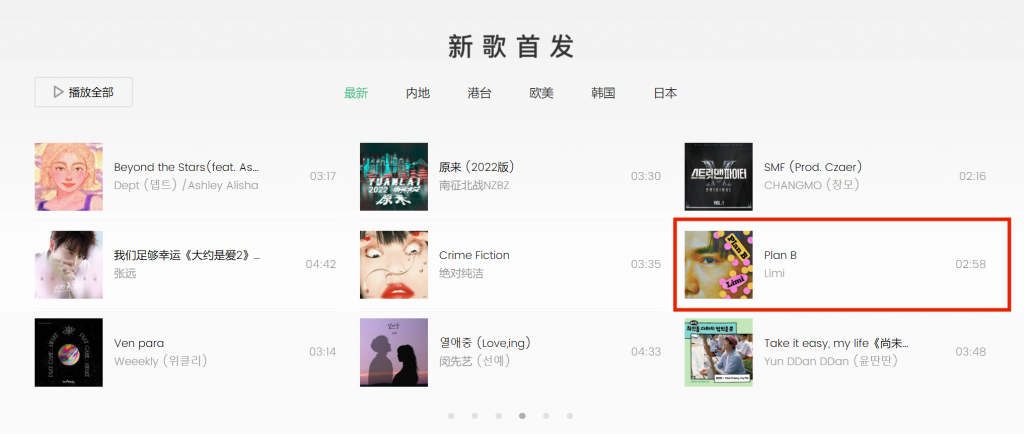Viewport: 1024px width, 434px height.
Task: Open artist link 南征北战NZBZ
Action: [x=473, y=185]
